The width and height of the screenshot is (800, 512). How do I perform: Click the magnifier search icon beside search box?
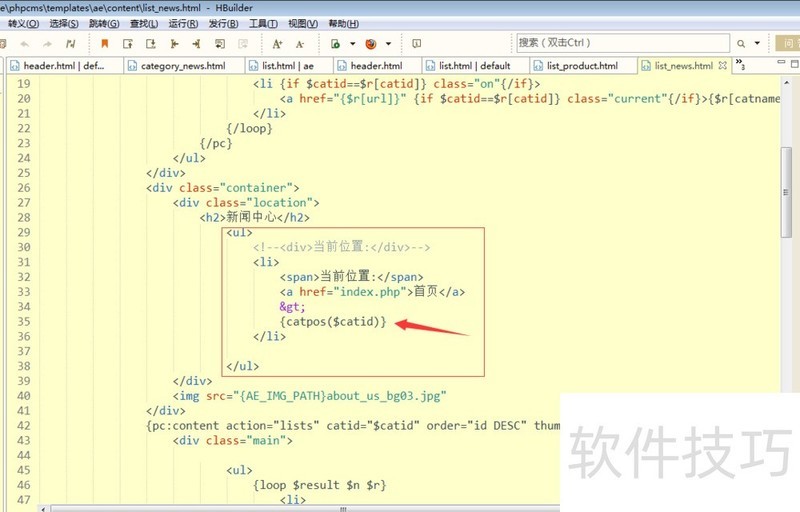[x=741, y=44]
